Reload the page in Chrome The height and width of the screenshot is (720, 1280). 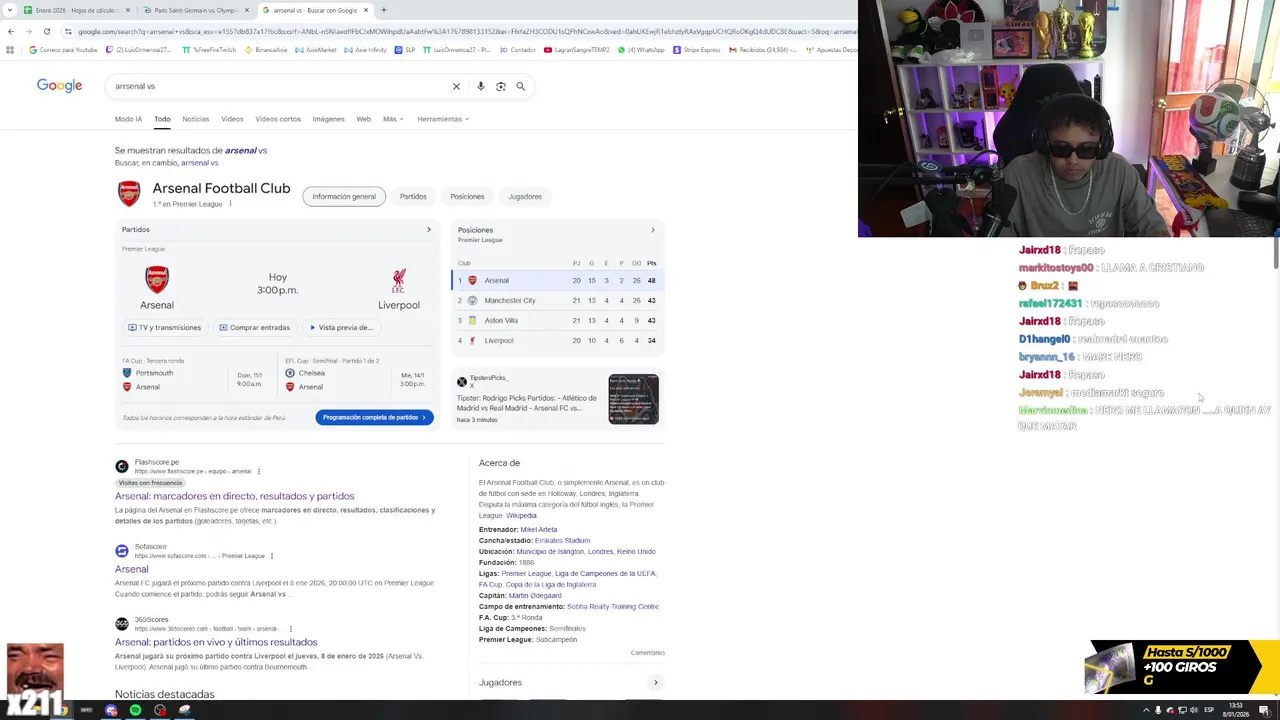[46, 31]
